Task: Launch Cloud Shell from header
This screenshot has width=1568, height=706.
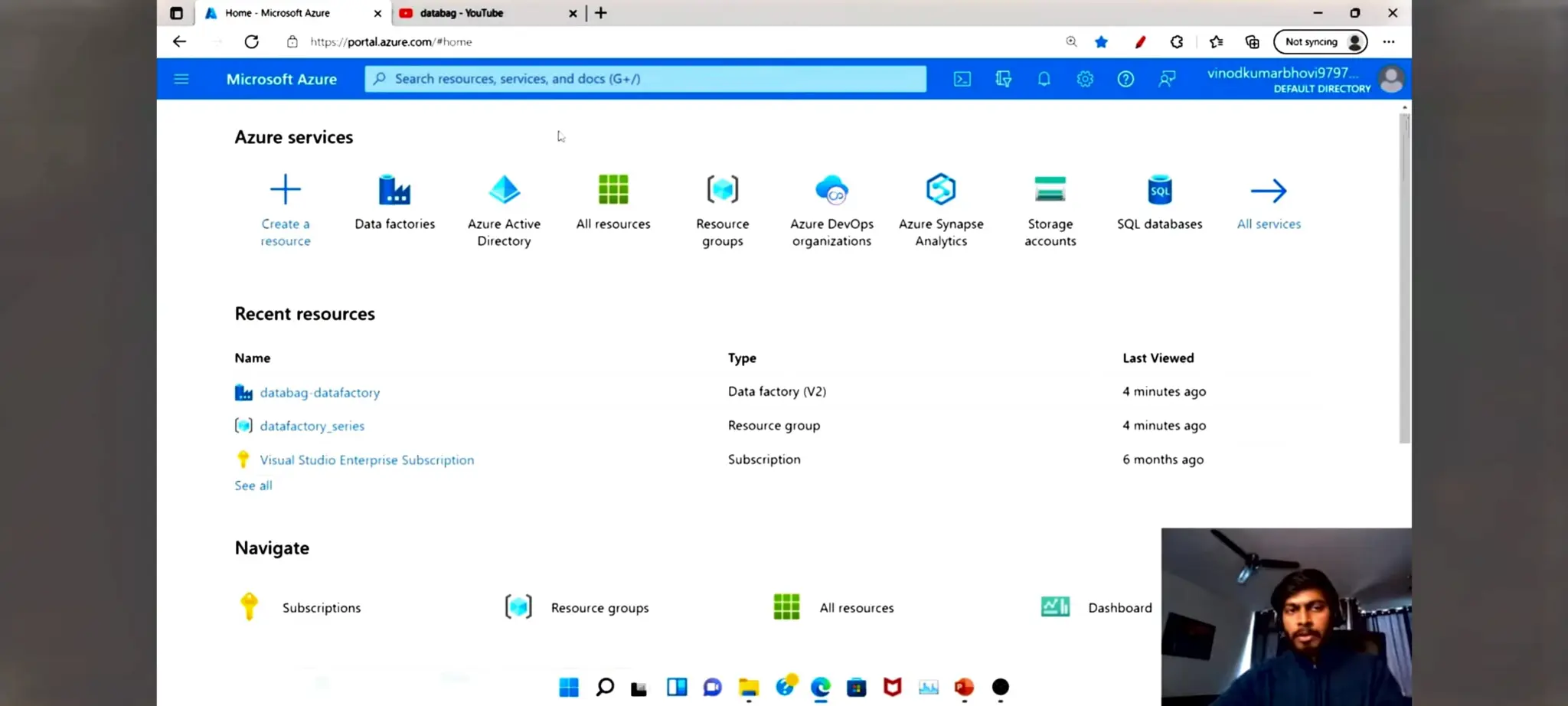Action: click(962, 79)
